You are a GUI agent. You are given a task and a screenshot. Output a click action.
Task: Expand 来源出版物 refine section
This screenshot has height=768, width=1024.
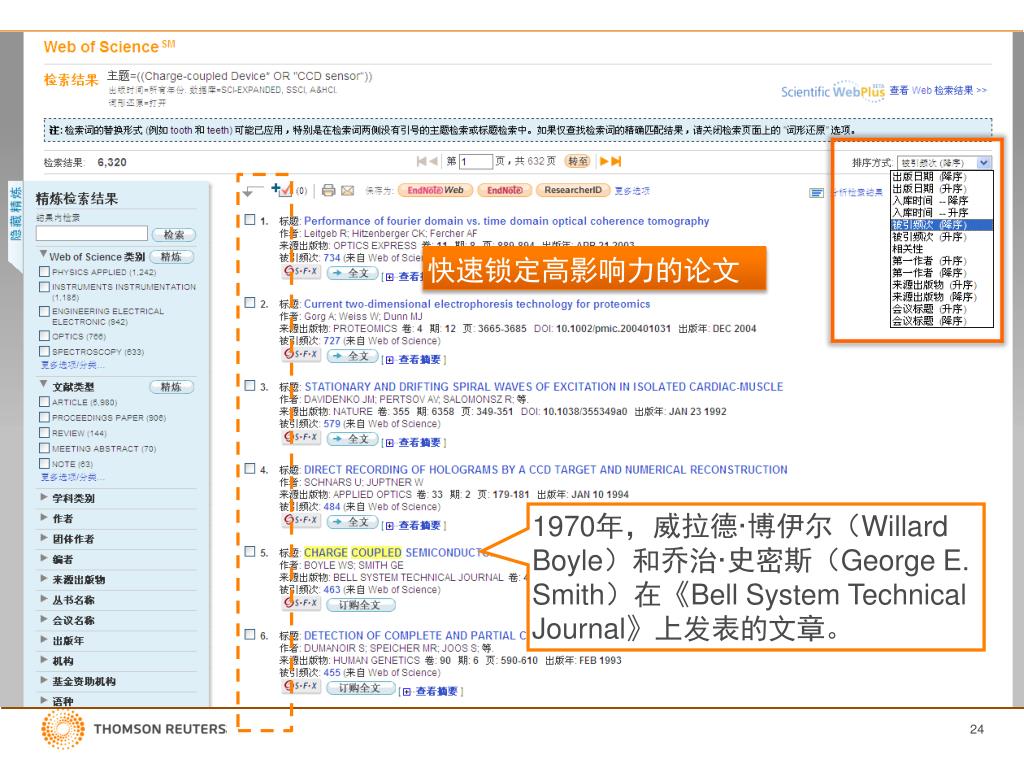pyautogui.click(x=43, y=578)
